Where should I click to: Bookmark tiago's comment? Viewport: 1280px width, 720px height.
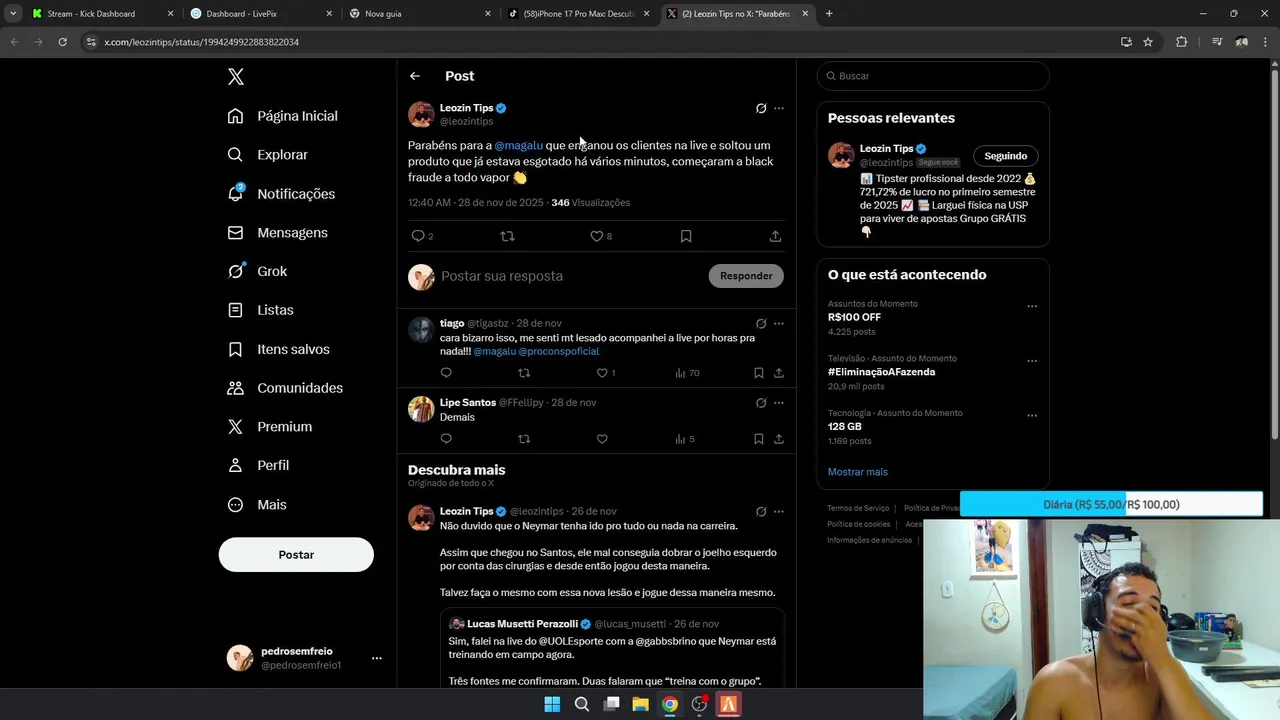coord(759,373)
